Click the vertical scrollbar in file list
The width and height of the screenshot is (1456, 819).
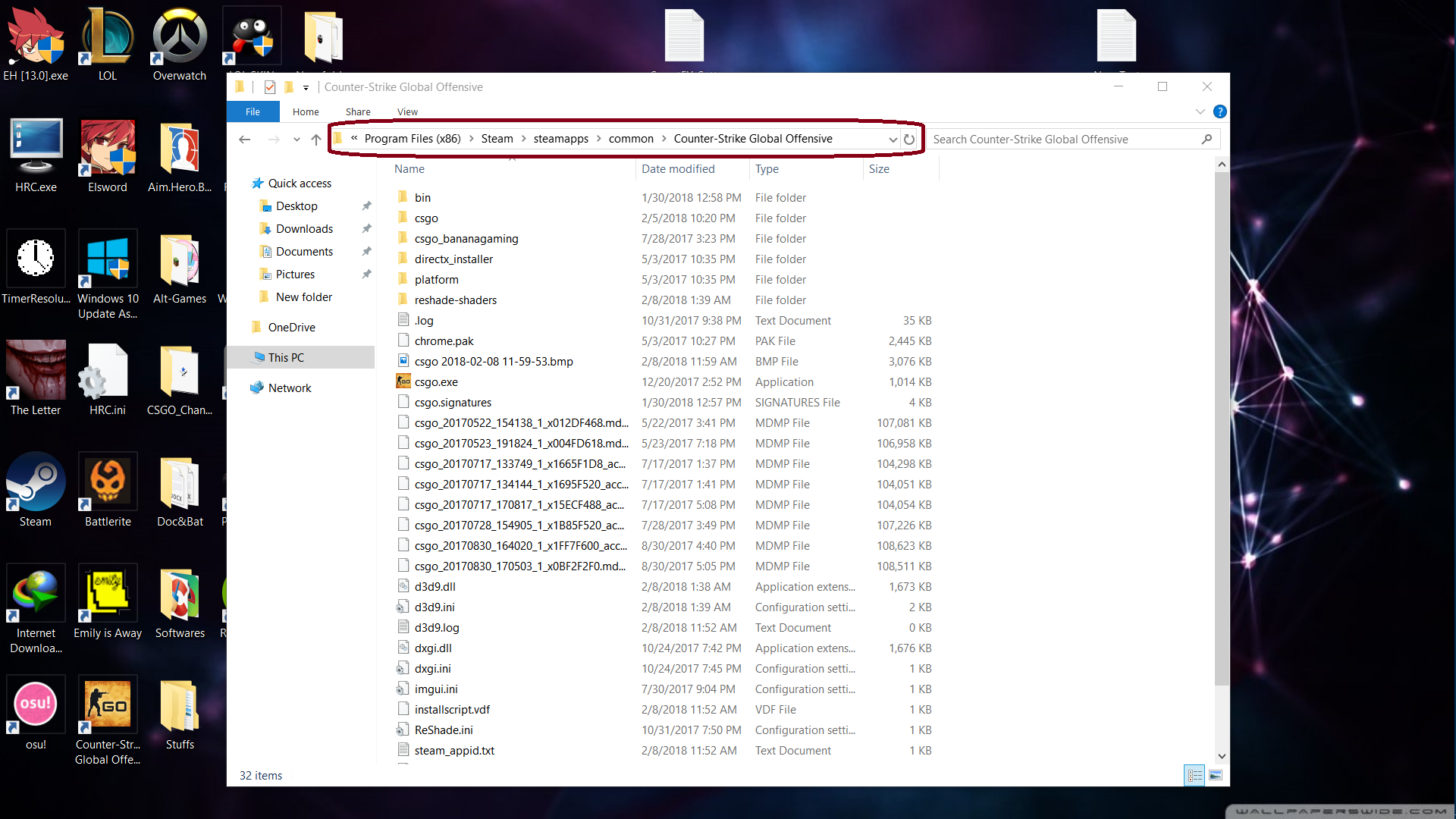point(1221,425)
